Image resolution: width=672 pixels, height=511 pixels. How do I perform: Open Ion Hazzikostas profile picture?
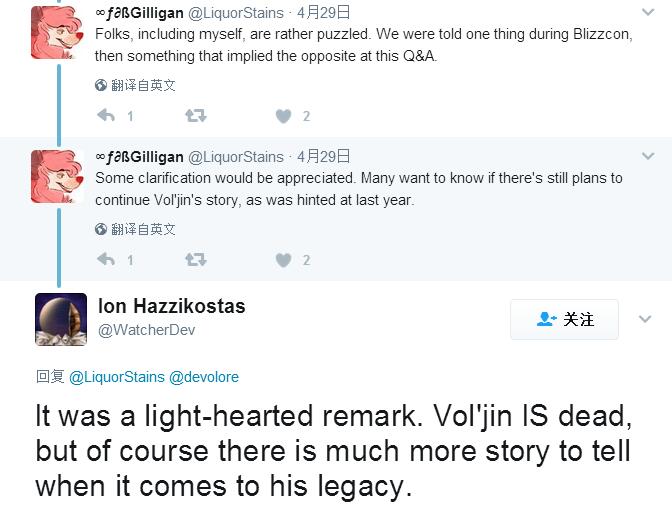pyautogui.click(x=61, y=320)
